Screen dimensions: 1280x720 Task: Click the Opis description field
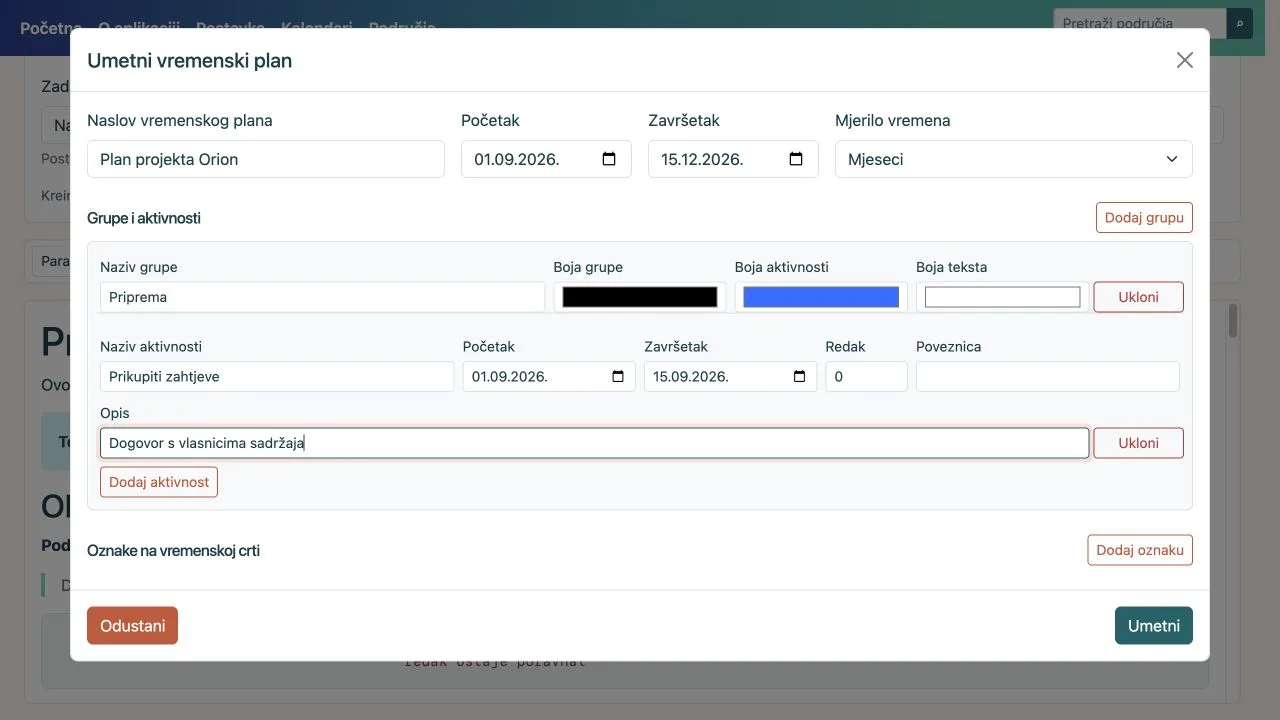[594, 443]
